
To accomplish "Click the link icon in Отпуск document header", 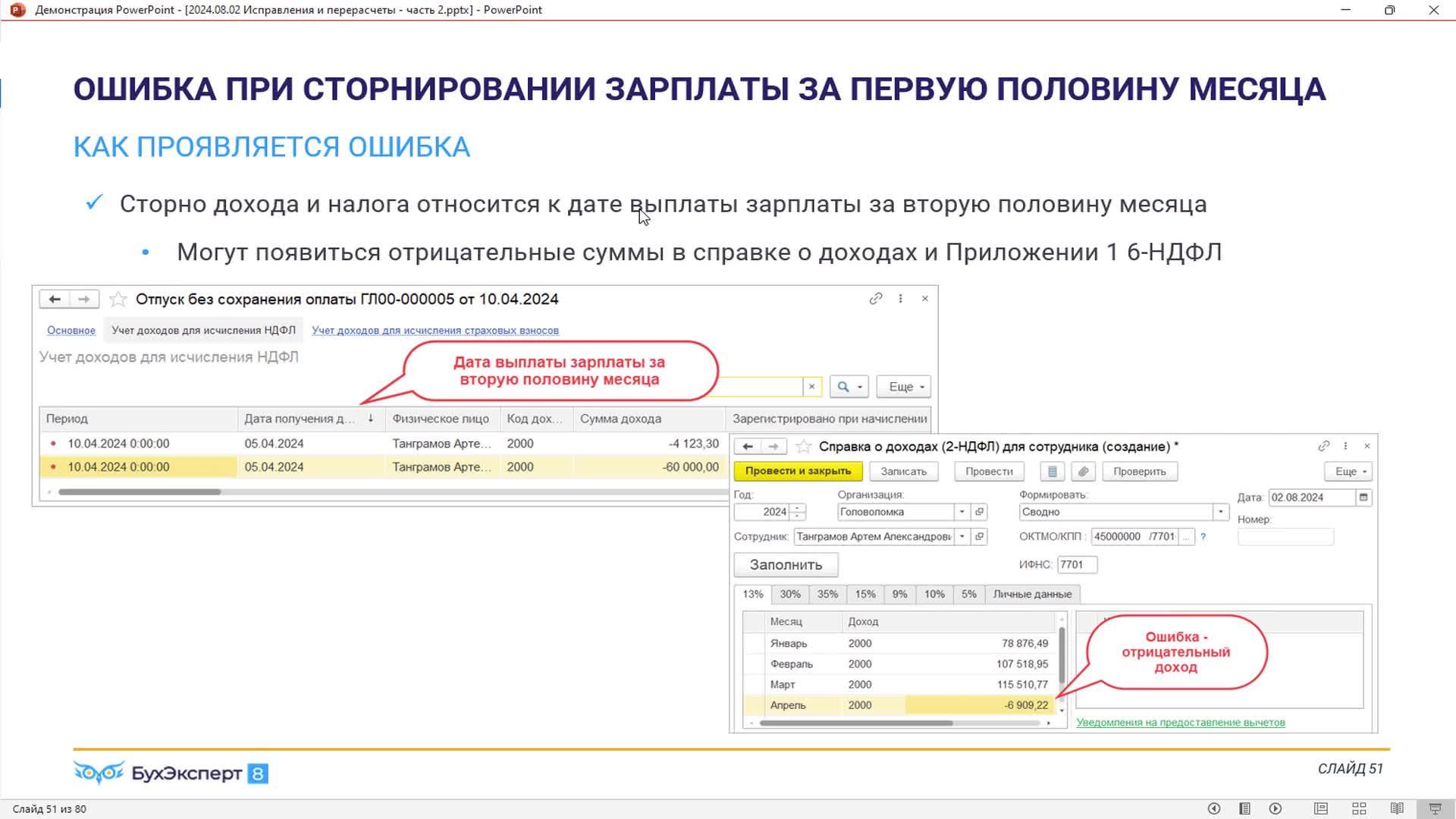I will [876, 299].
